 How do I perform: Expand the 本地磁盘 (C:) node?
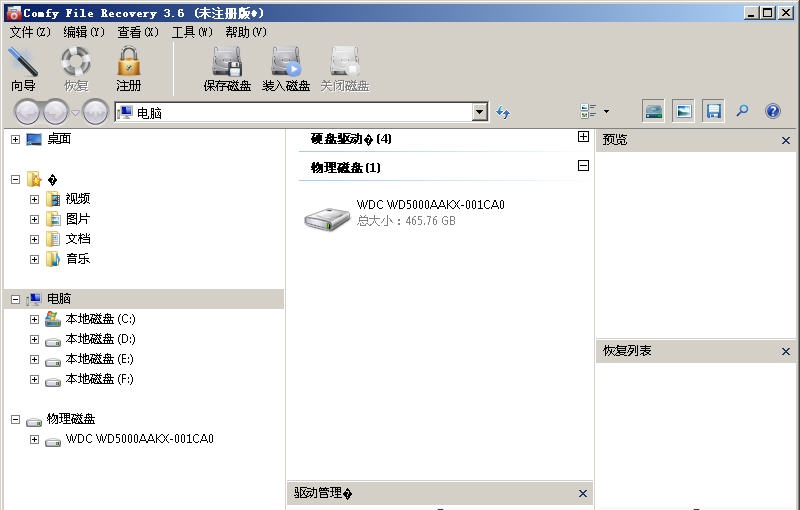point(34,320)
